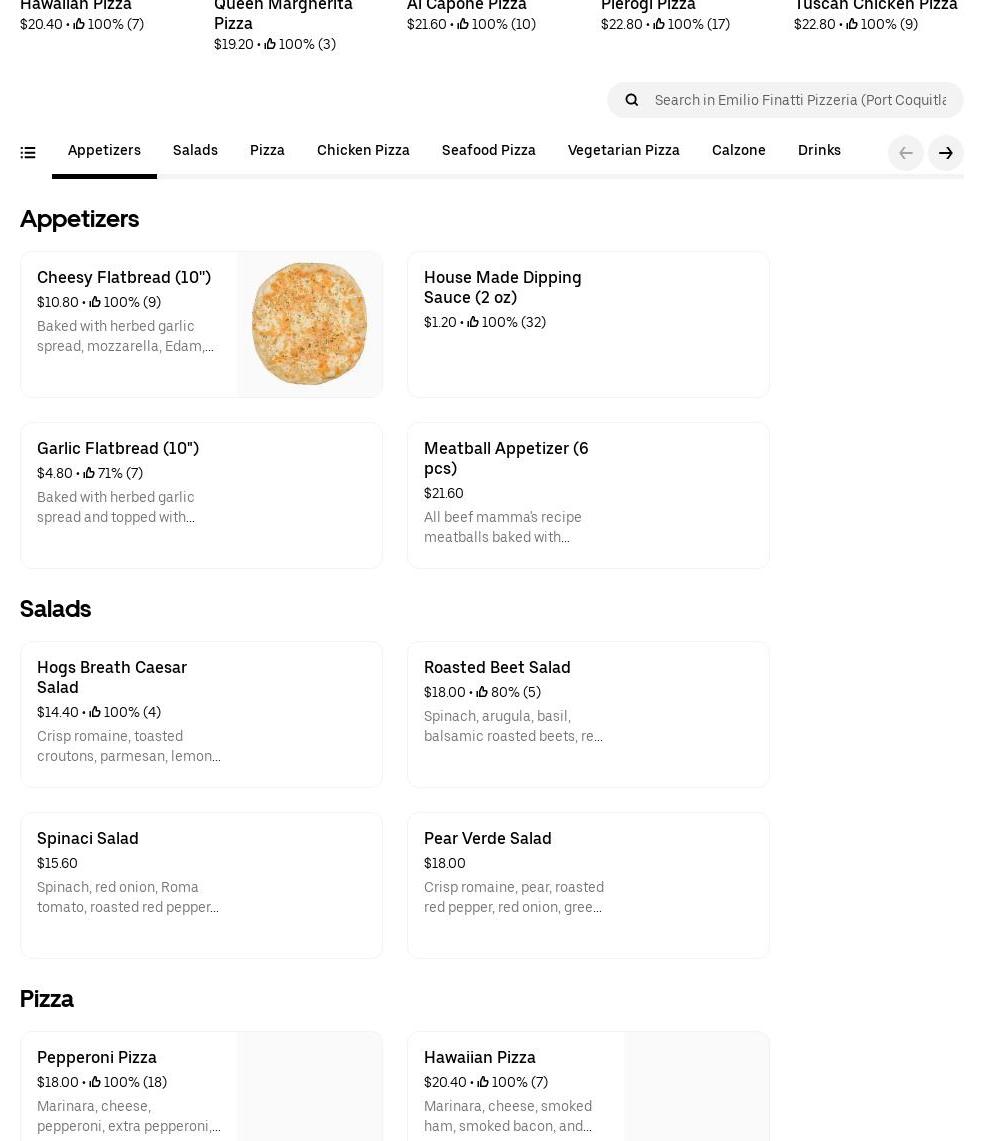984x1141 pixels.
Task: Go to the Vegetarian Pizza tab
Action: (623, 150)
